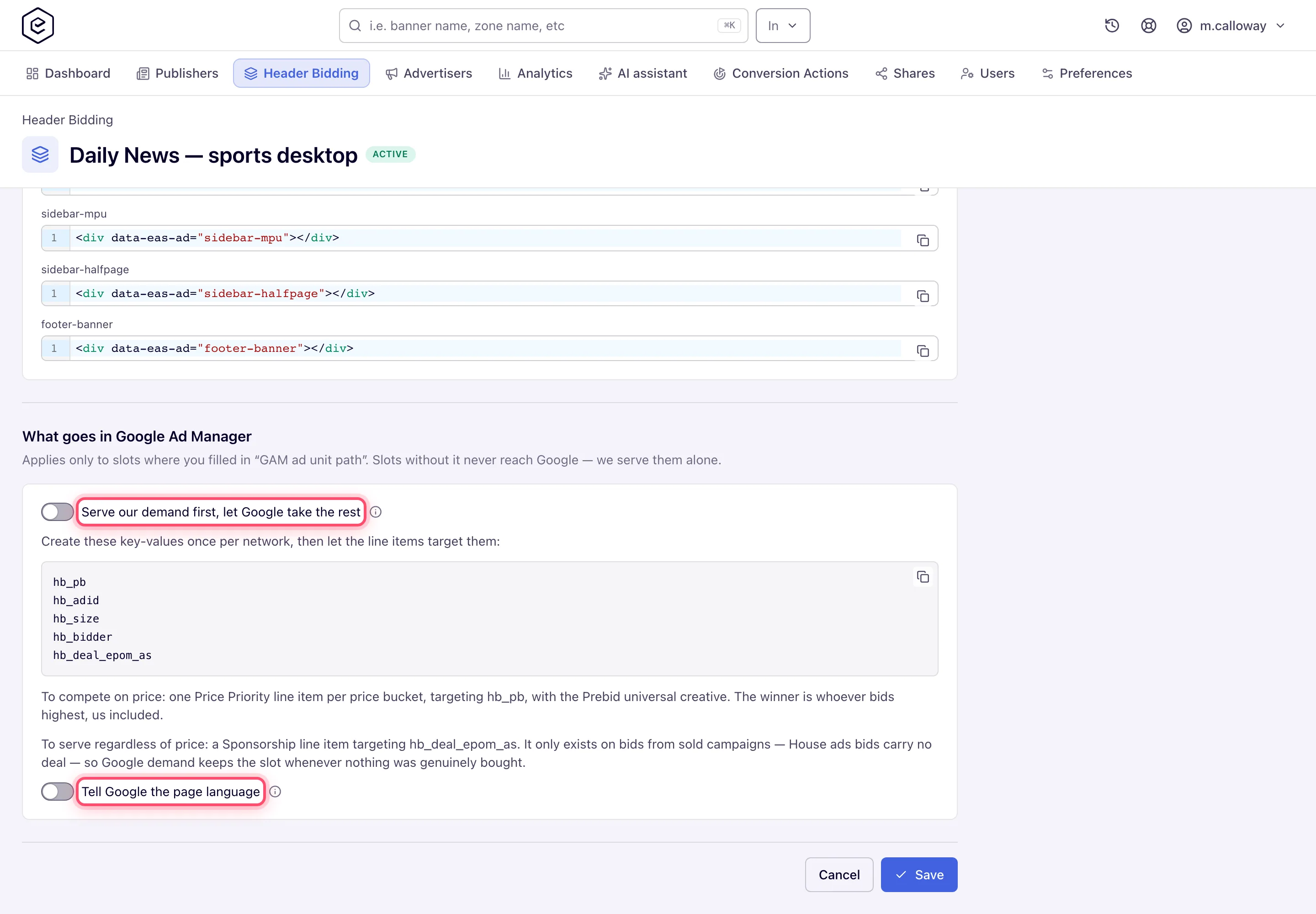Copy the footer-banner code snippet
The width and height of the screenshot is (1316, 914).
[x=923, y=351]
